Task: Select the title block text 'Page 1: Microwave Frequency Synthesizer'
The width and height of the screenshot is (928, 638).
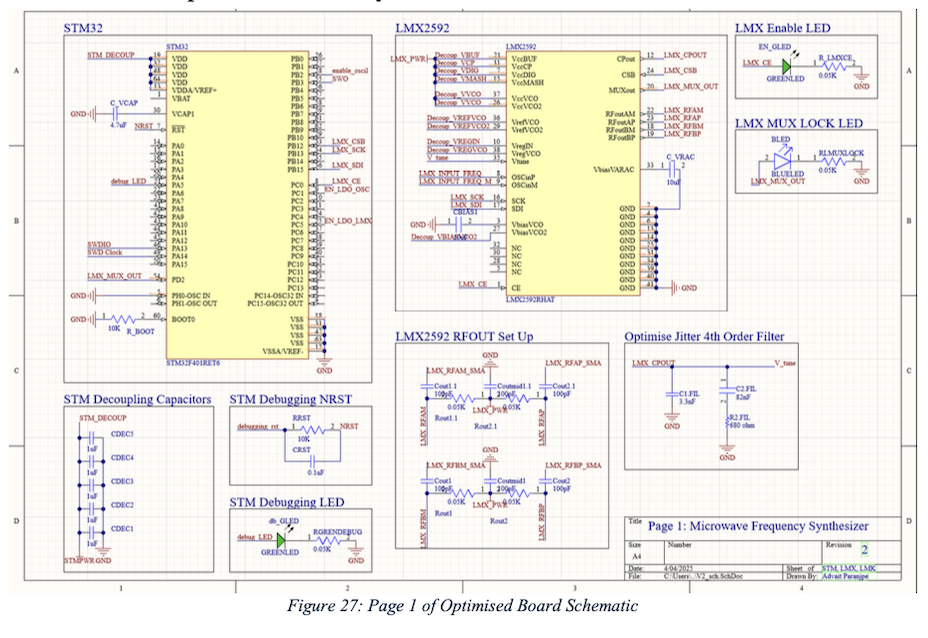Action: 757,526
